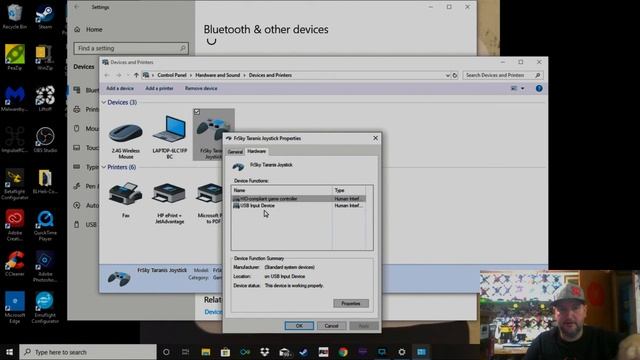Click taskbar Type here to search box
Screen dimensions: 640x360
pos(88,352)
